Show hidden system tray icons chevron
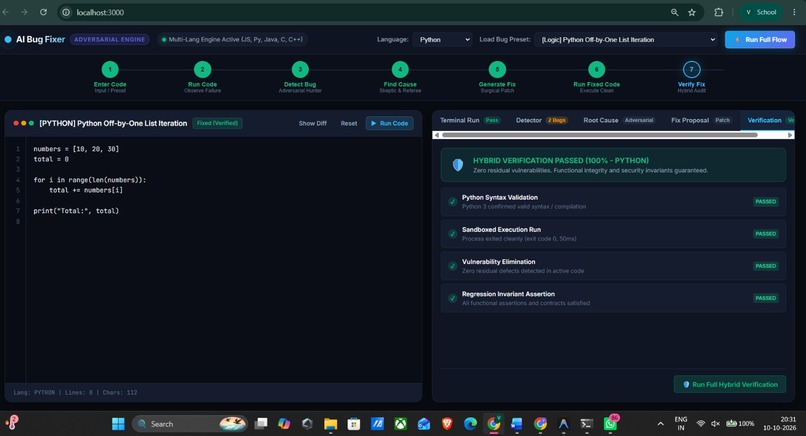Image resolution: width=806 pixels, height=436 pixels. 660,424
